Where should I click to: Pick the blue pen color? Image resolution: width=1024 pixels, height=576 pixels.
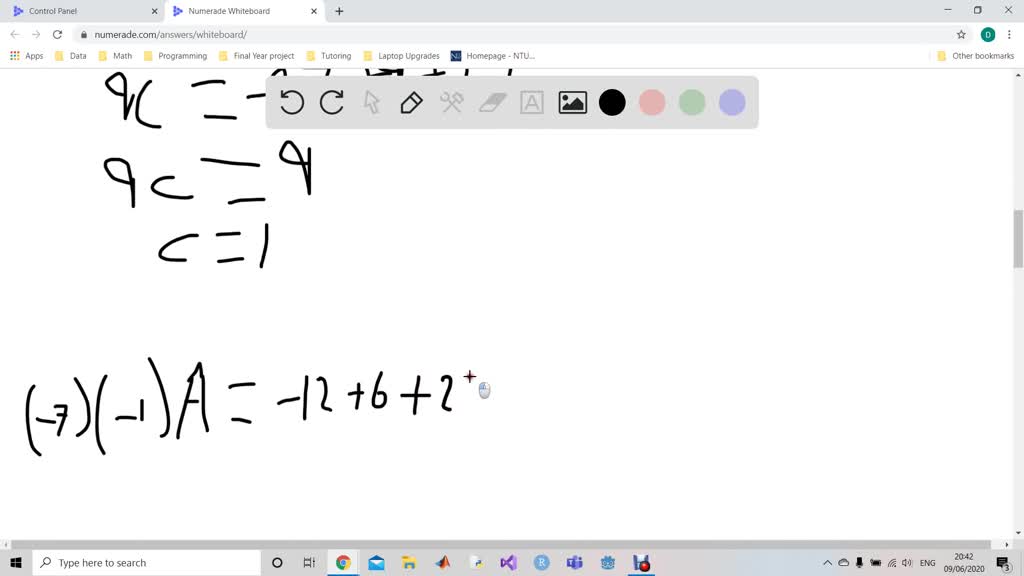[x=732, y=102]
